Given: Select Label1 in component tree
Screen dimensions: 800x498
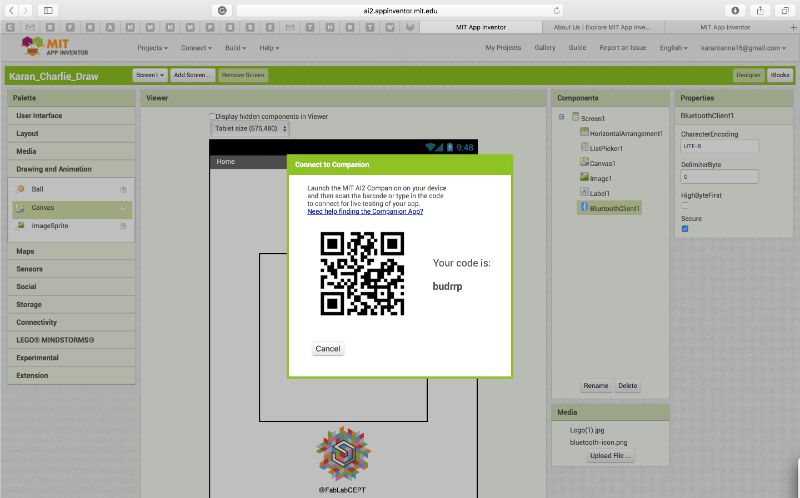Looking at the screenshot, I should [595, 193].
